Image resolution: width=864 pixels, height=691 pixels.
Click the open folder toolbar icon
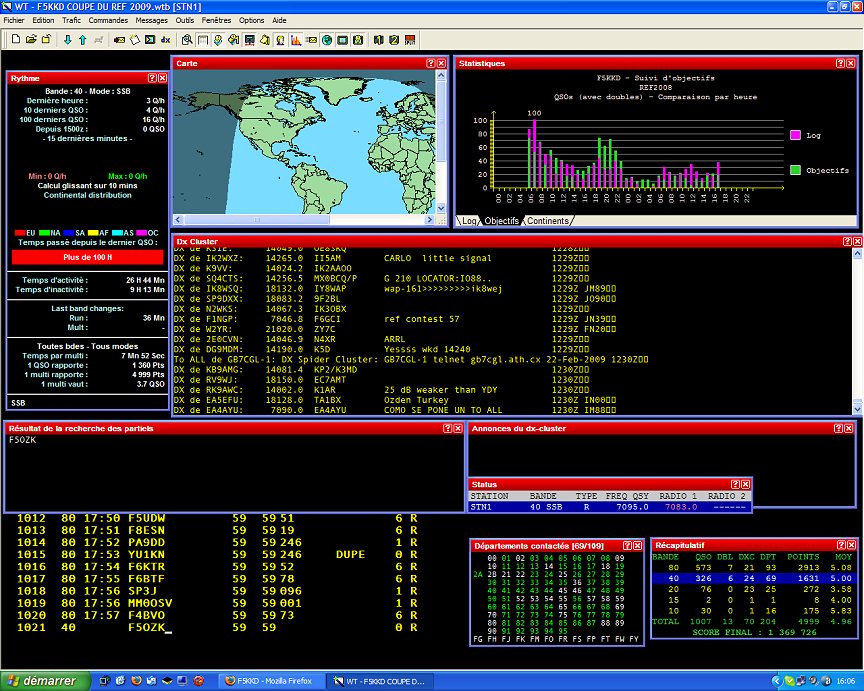point(31,40)
